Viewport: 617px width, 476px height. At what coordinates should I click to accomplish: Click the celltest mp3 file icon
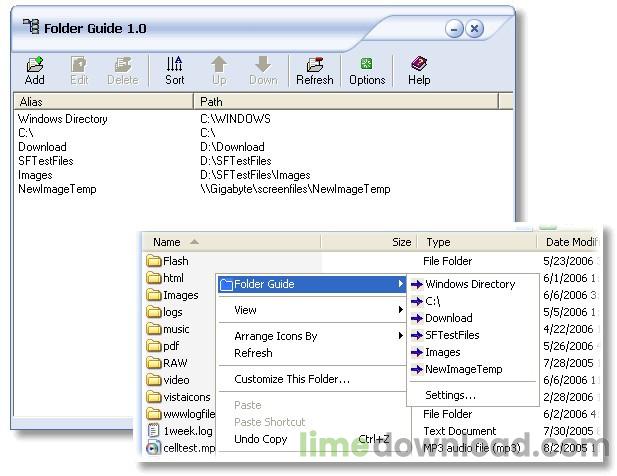(x=153, y=448)
